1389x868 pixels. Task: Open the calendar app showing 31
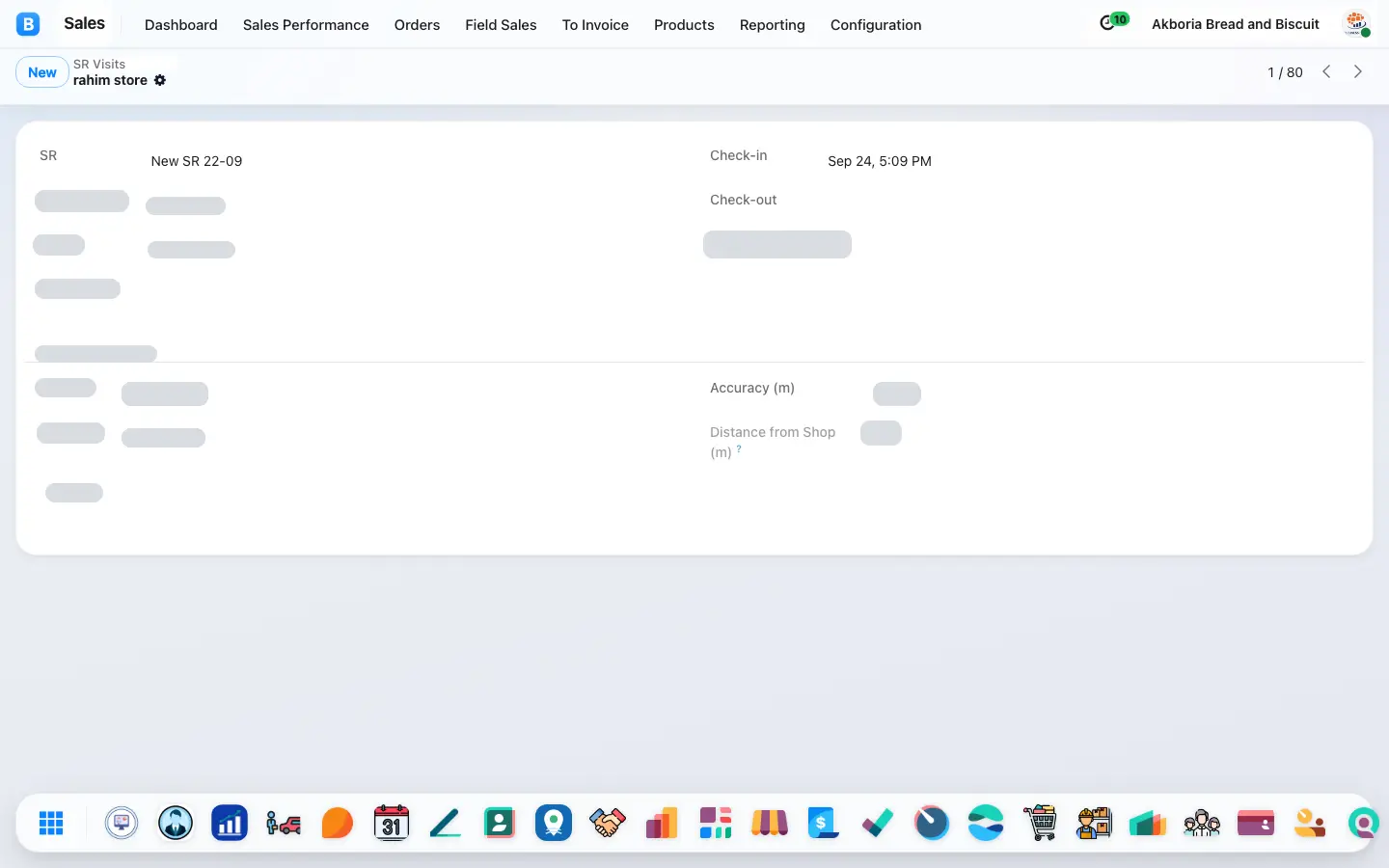point(391,823)
